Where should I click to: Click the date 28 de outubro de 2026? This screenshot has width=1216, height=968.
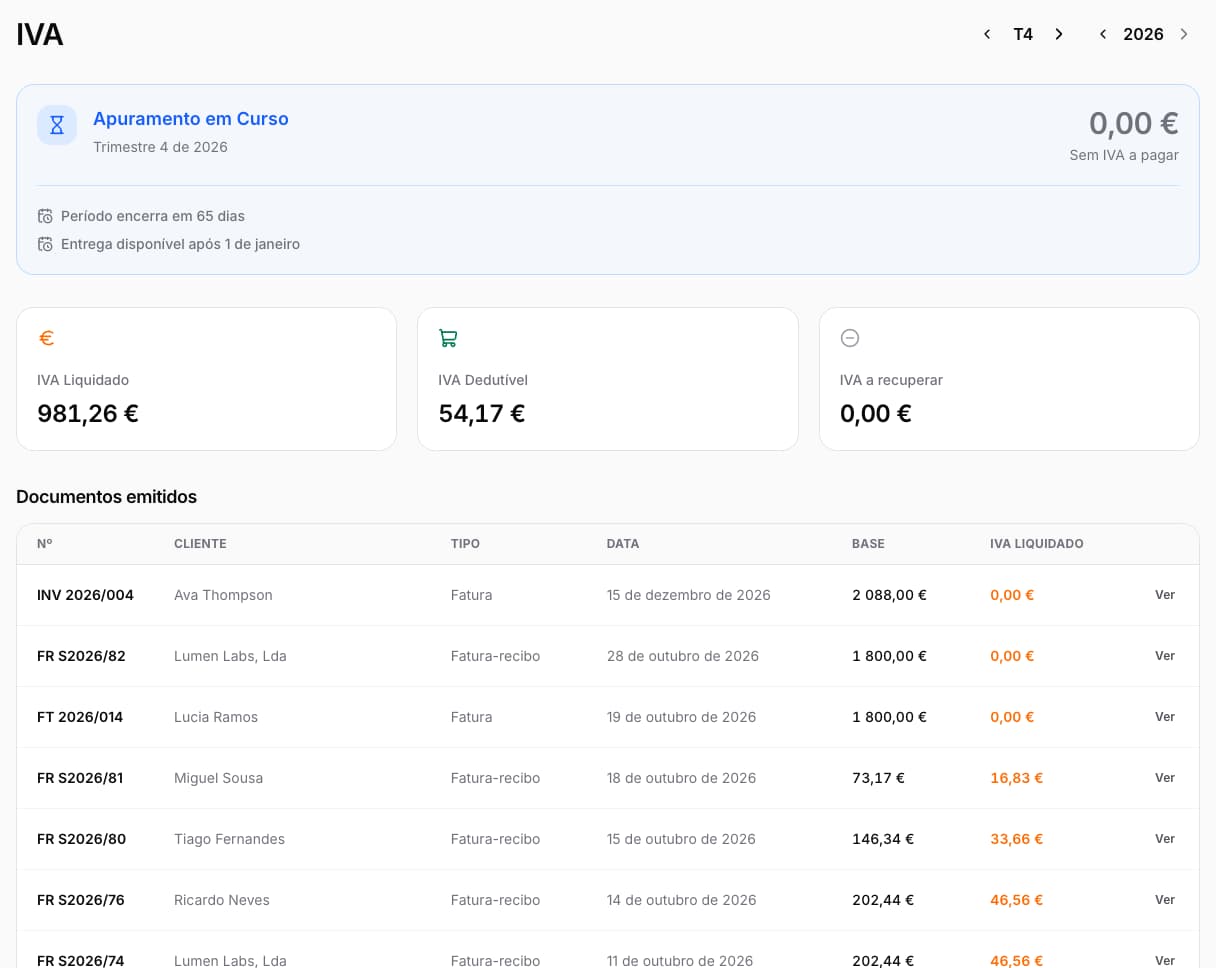[683, 656]
